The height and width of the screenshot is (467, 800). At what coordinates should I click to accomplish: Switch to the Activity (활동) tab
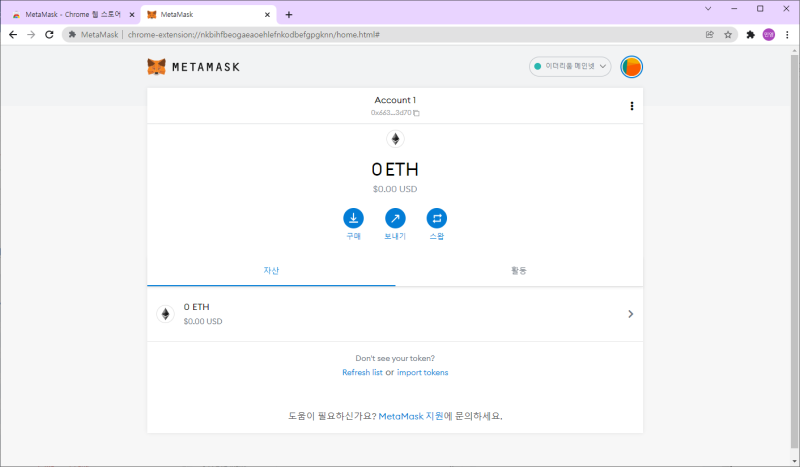(519, 271)
